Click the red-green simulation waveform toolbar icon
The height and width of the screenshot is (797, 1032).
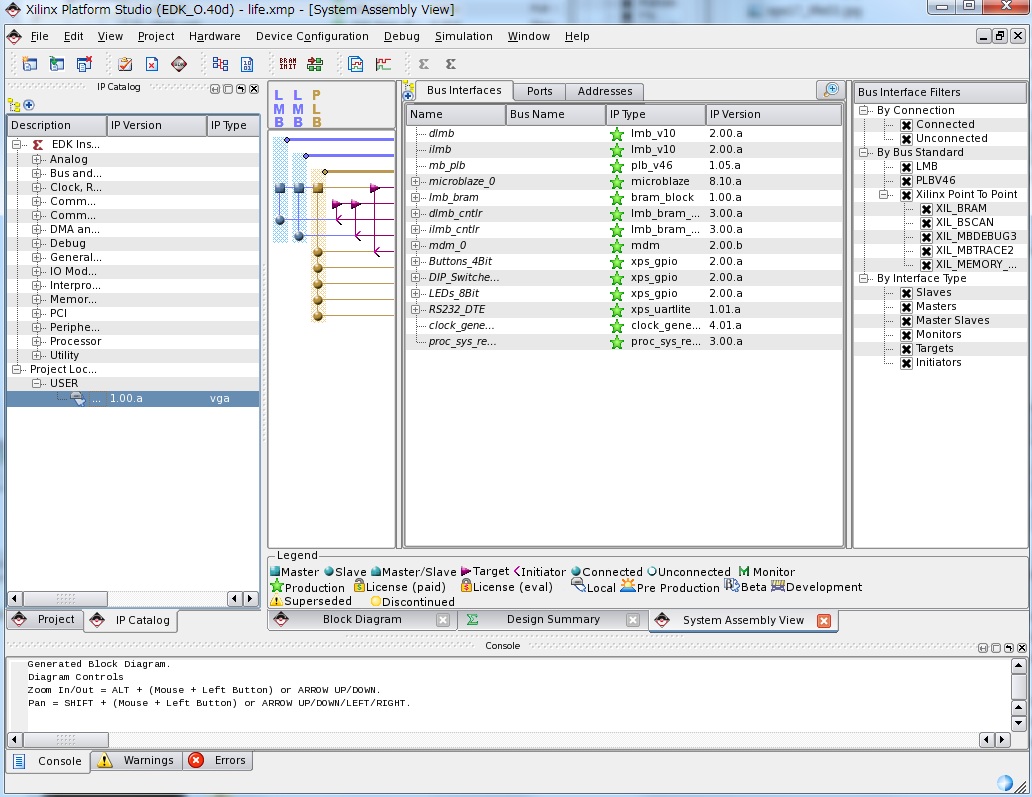click(x=383, y=64)
